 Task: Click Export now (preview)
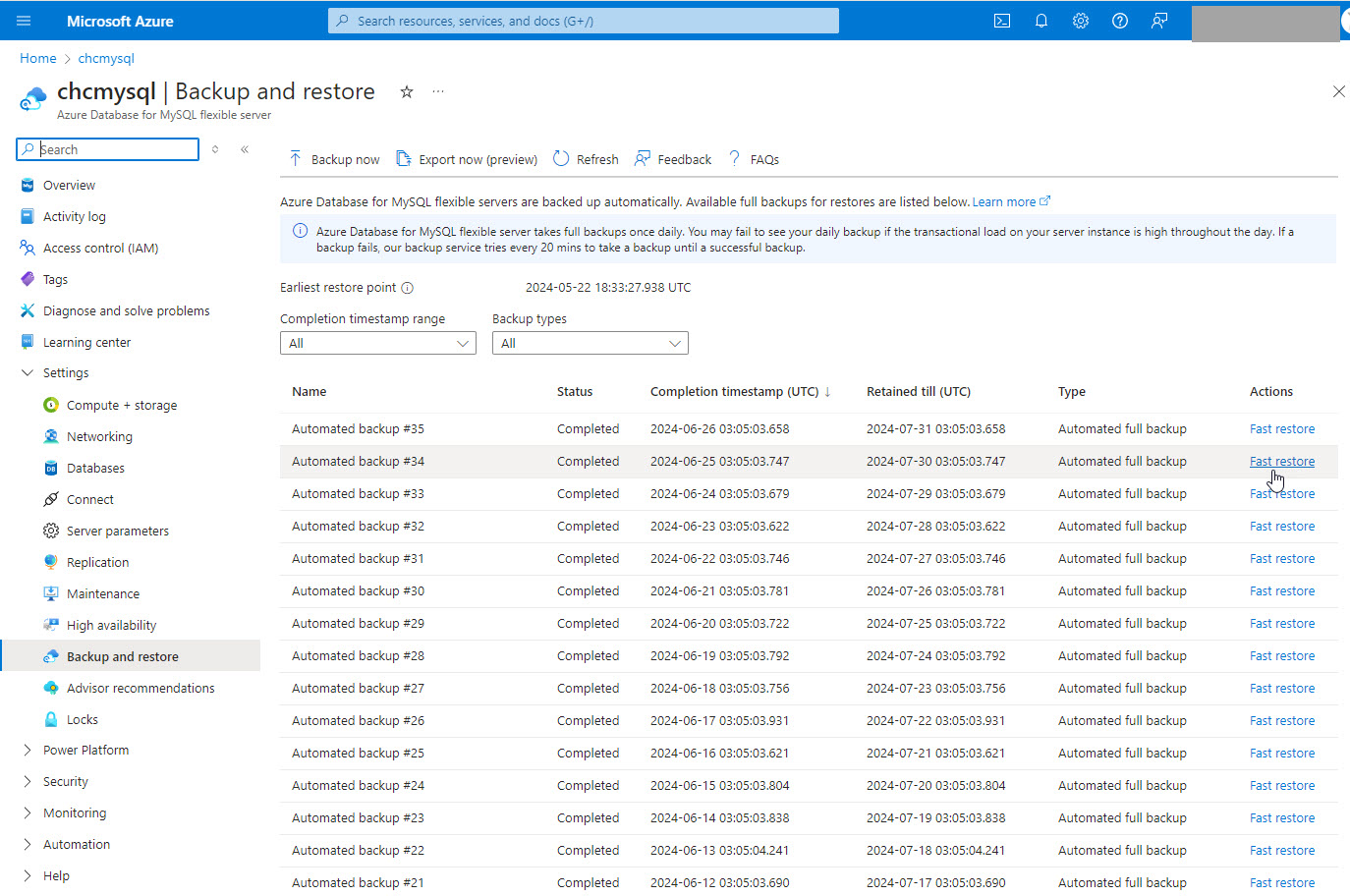coord(467,159)
